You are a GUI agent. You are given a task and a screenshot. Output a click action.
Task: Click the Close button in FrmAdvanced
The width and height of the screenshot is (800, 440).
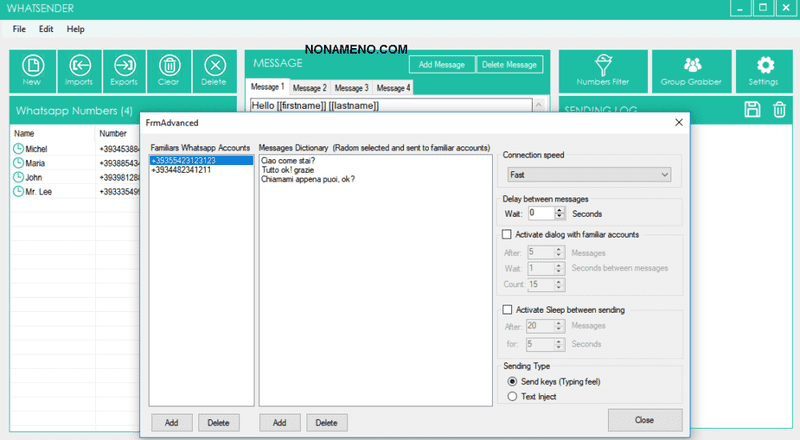coord(645,420)
